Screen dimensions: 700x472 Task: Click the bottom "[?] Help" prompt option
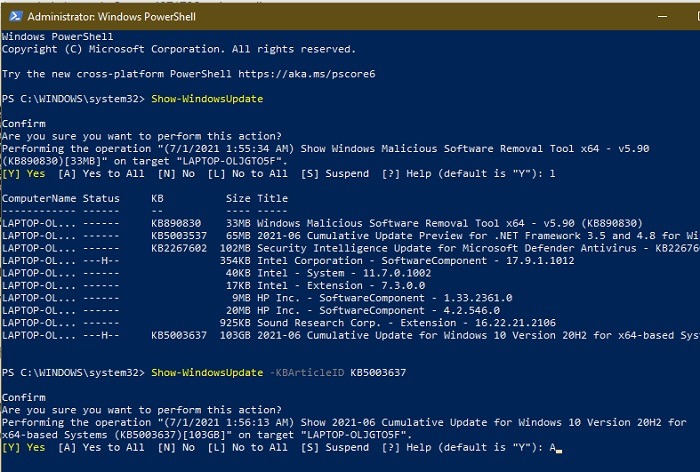click(412, 447)
